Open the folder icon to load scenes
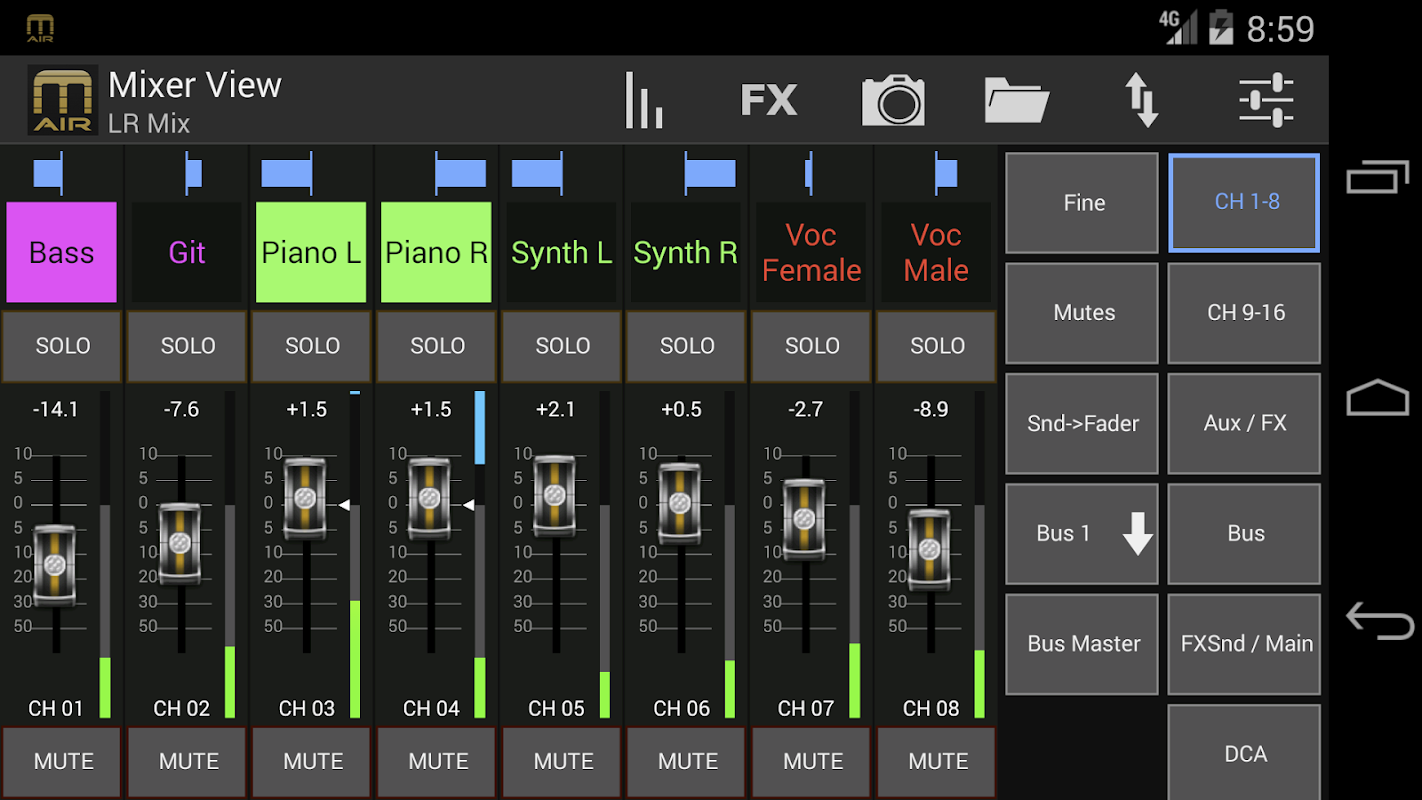 (1016, 100)
